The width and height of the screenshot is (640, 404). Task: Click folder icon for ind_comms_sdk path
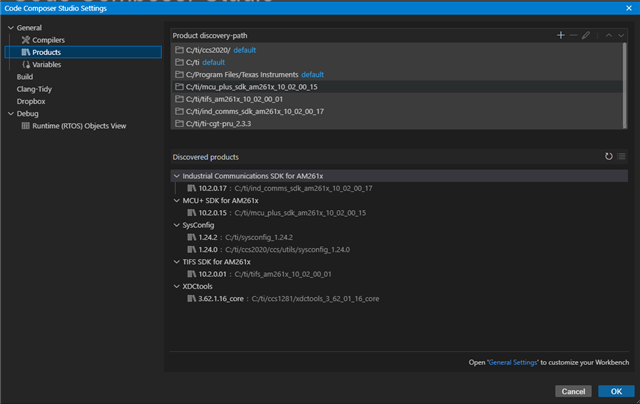(179, 111)
